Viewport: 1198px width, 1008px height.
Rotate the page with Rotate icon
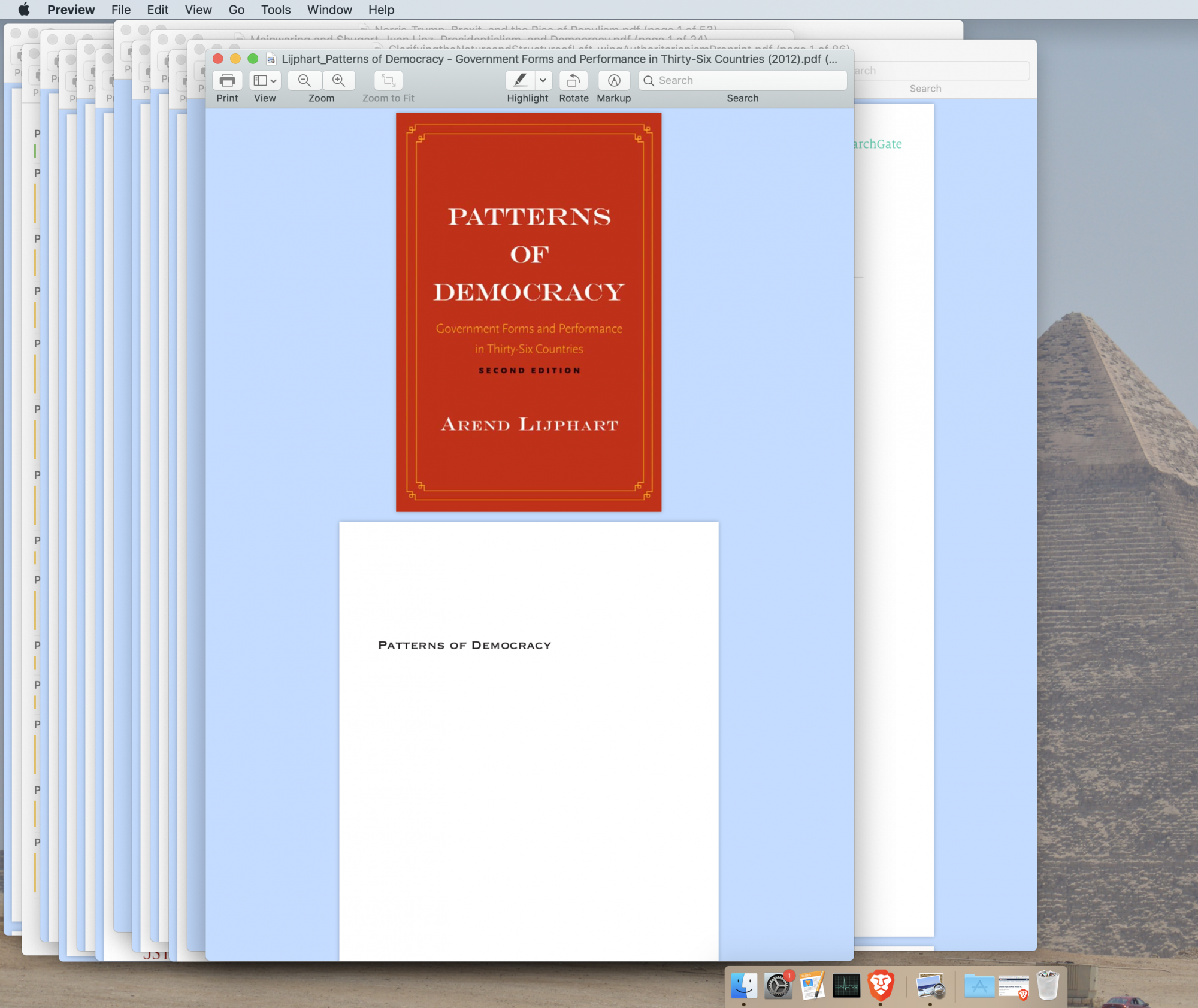point(573,80)
